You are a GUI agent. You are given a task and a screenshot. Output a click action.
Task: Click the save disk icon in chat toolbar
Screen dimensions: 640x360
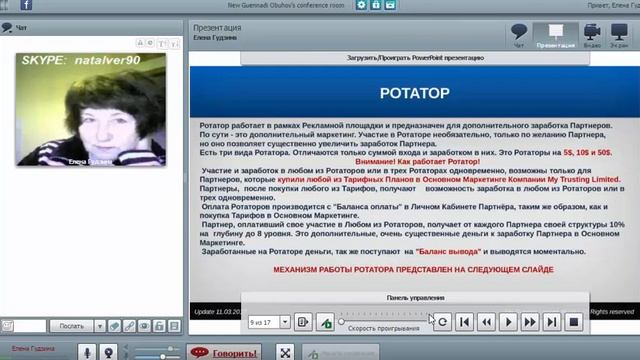174,326
